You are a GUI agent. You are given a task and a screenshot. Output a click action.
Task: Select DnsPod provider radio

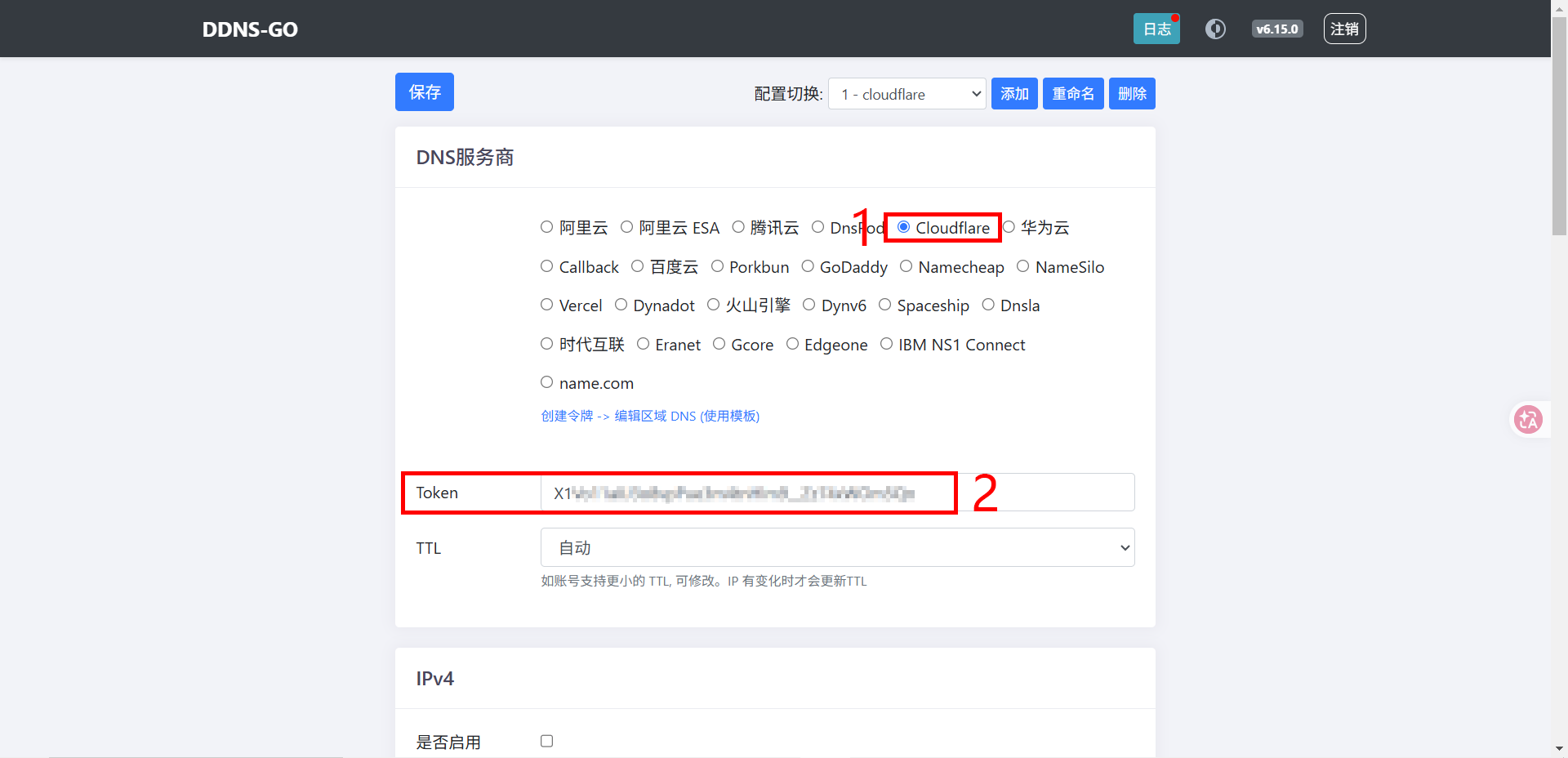[x=817, y=227]
